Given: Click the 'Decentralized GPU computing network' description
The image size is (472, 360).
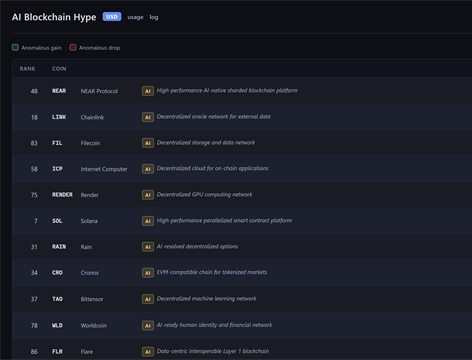Looking at the screenshot, I should tap(205, 195).
